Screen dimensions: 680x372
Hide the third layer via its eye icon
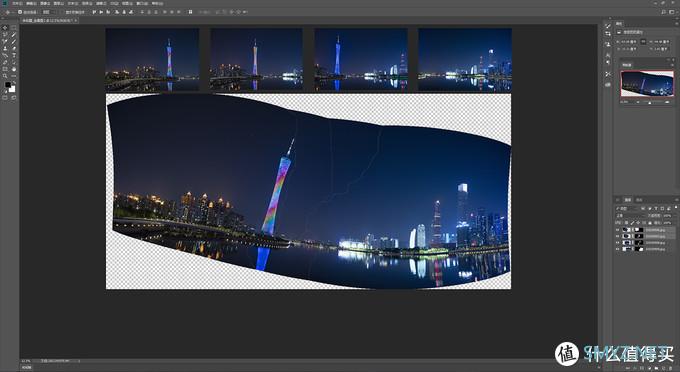pos(618,243)
